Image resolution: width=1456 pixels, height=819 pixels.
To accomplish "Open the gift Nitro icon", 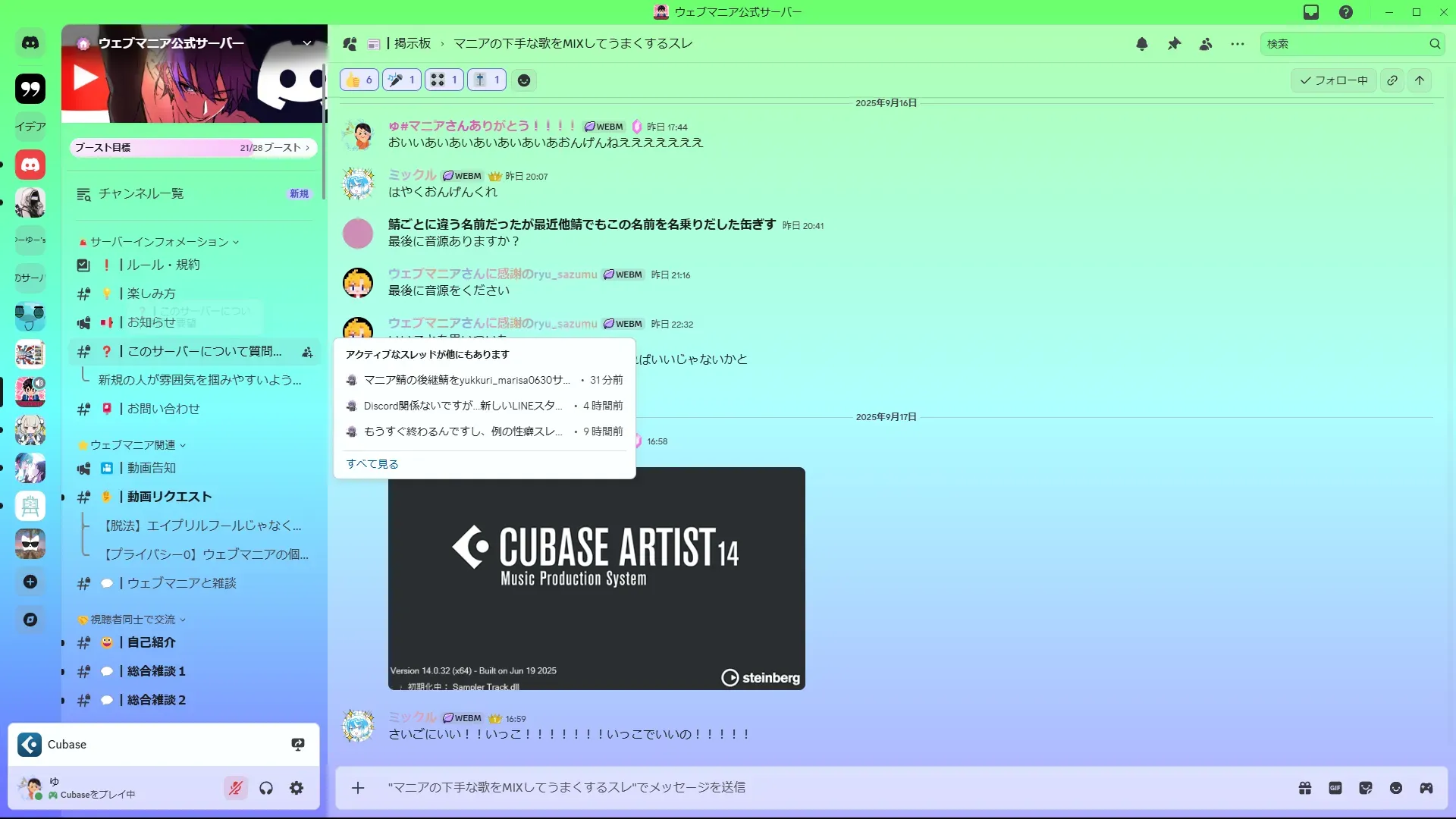I will click(1305, 788).
